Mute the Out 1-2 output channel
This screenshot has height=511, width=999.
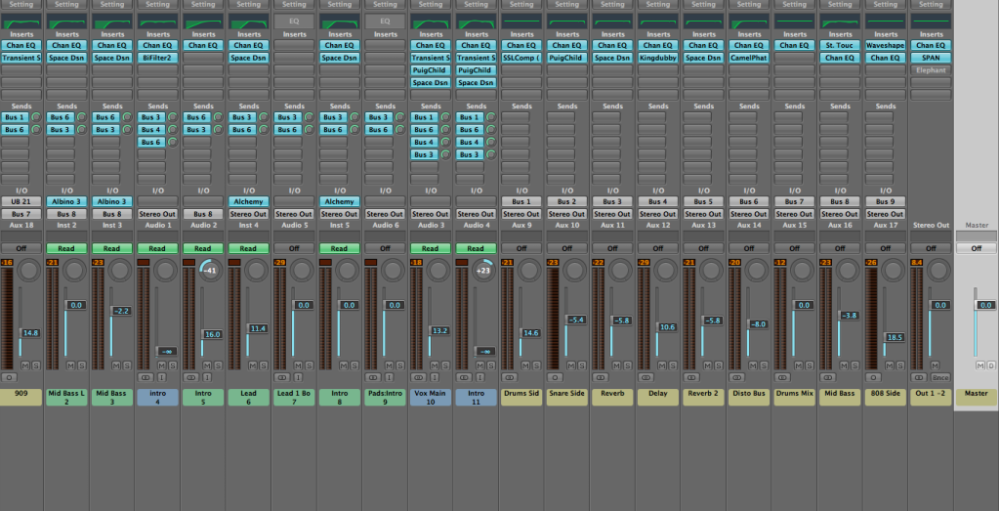pos(935,365)
